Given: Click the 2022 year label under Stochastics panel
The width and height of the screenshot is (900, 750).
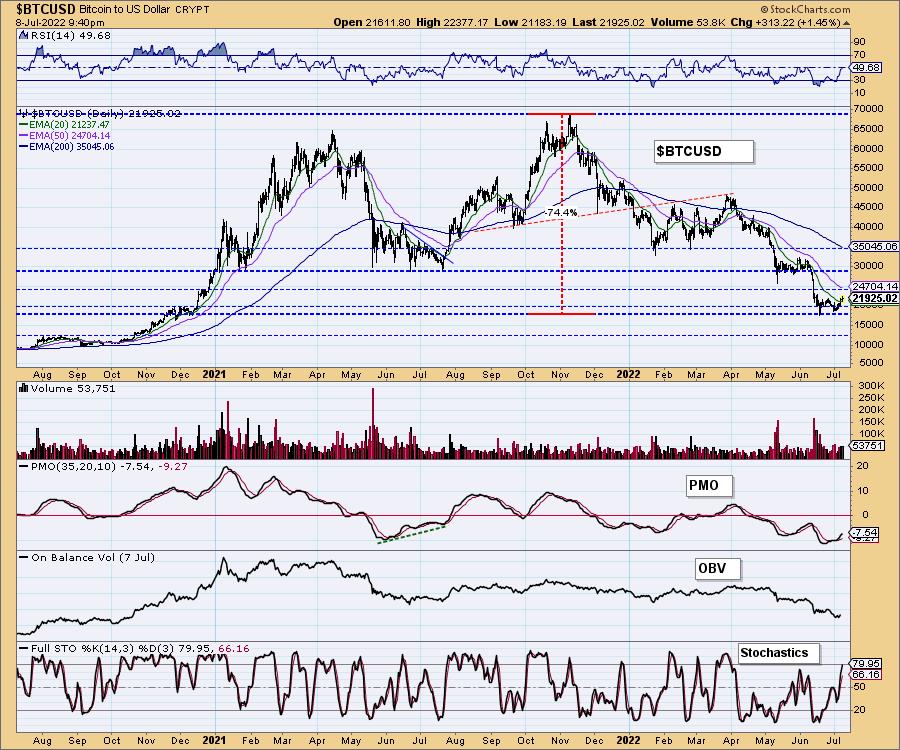Looking at the screenshot, I should click(629, 740).
